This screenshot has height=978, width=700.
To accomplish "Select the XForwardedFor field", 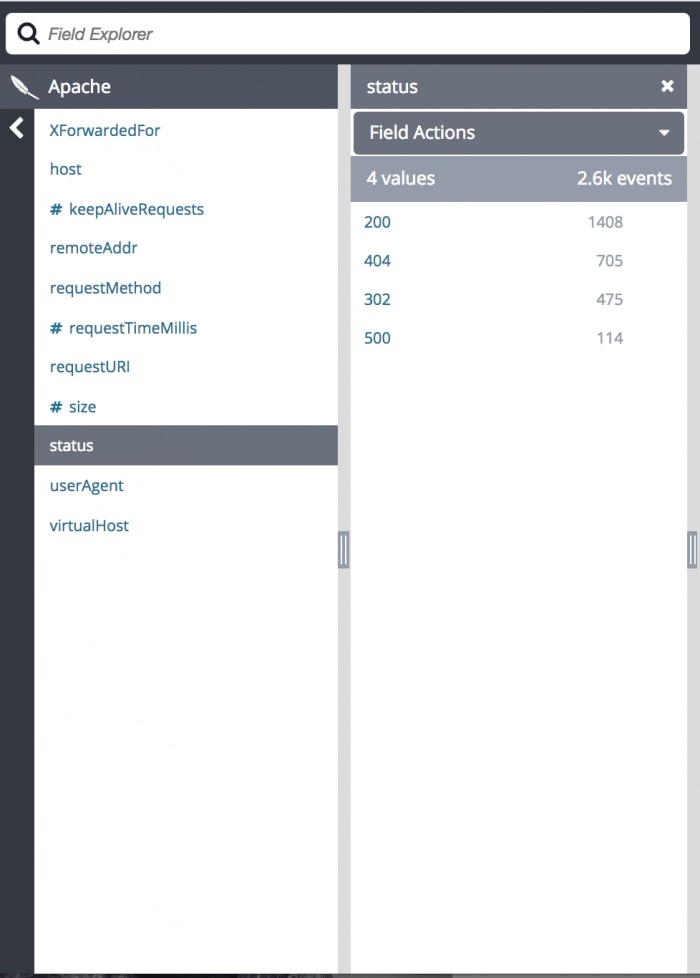I will (105, 130).
